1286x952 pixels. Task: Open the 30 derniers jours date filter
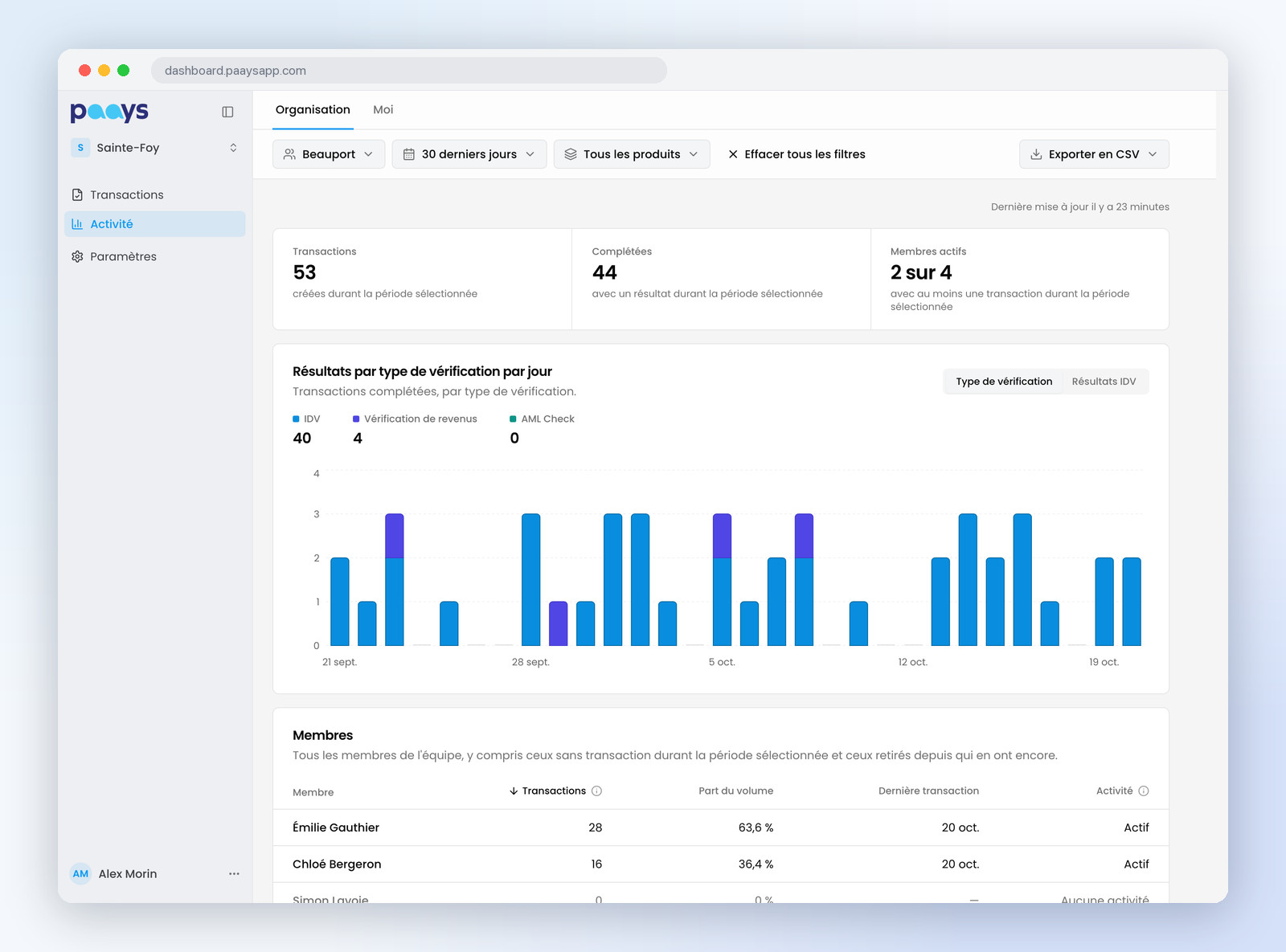pyautogui.click(x=469, y=154)
